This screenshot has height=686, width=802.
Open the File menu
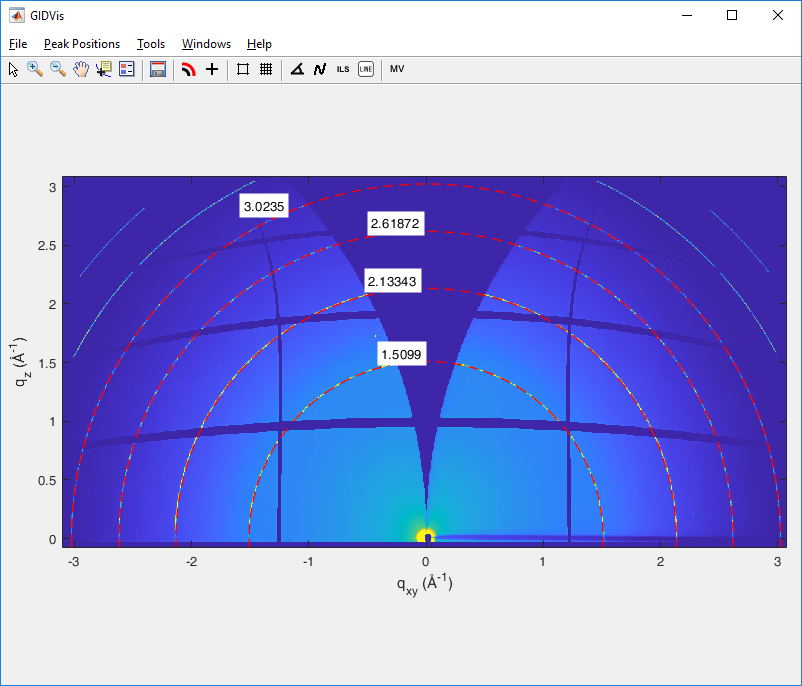18,44
